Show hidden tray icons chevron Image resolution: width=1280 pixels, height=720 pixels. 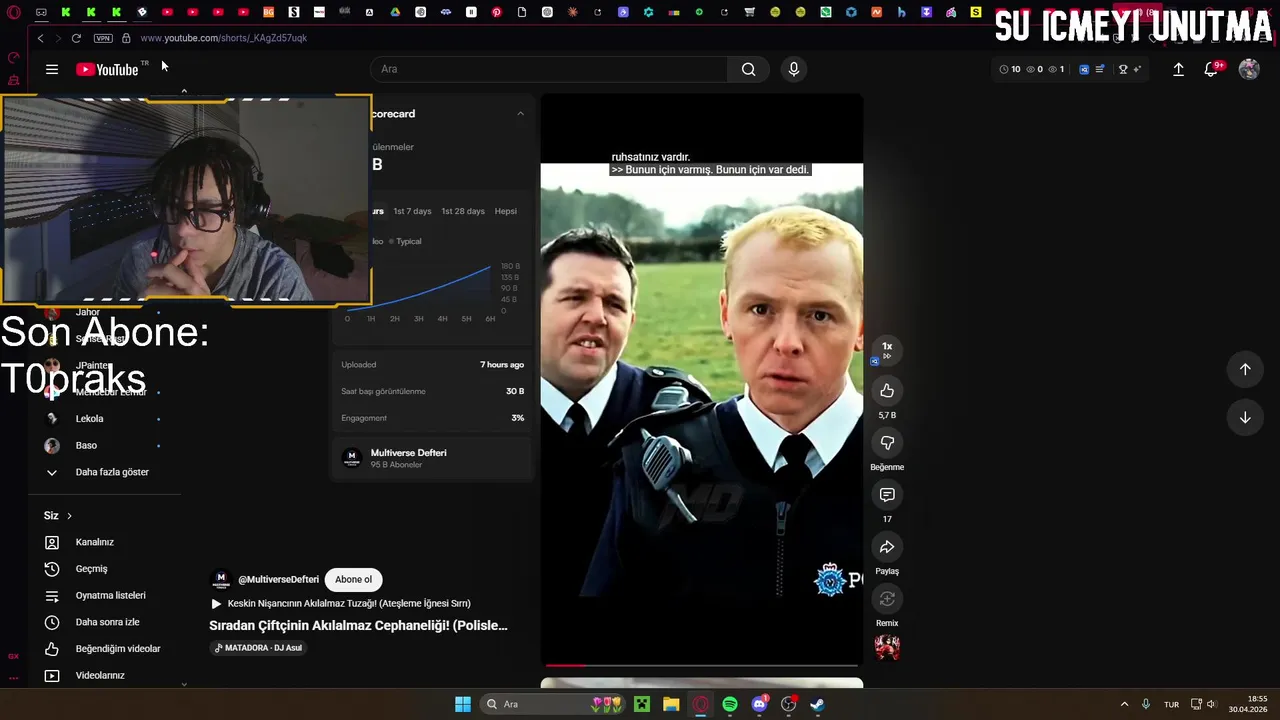tap(1124, 704)
